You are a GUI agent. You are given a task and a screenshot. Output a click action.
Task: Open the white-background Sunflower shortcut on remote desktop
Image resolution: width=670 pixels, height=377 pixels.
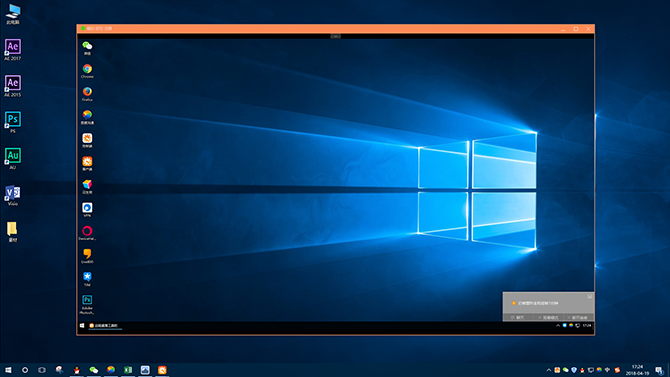point(87,140)
